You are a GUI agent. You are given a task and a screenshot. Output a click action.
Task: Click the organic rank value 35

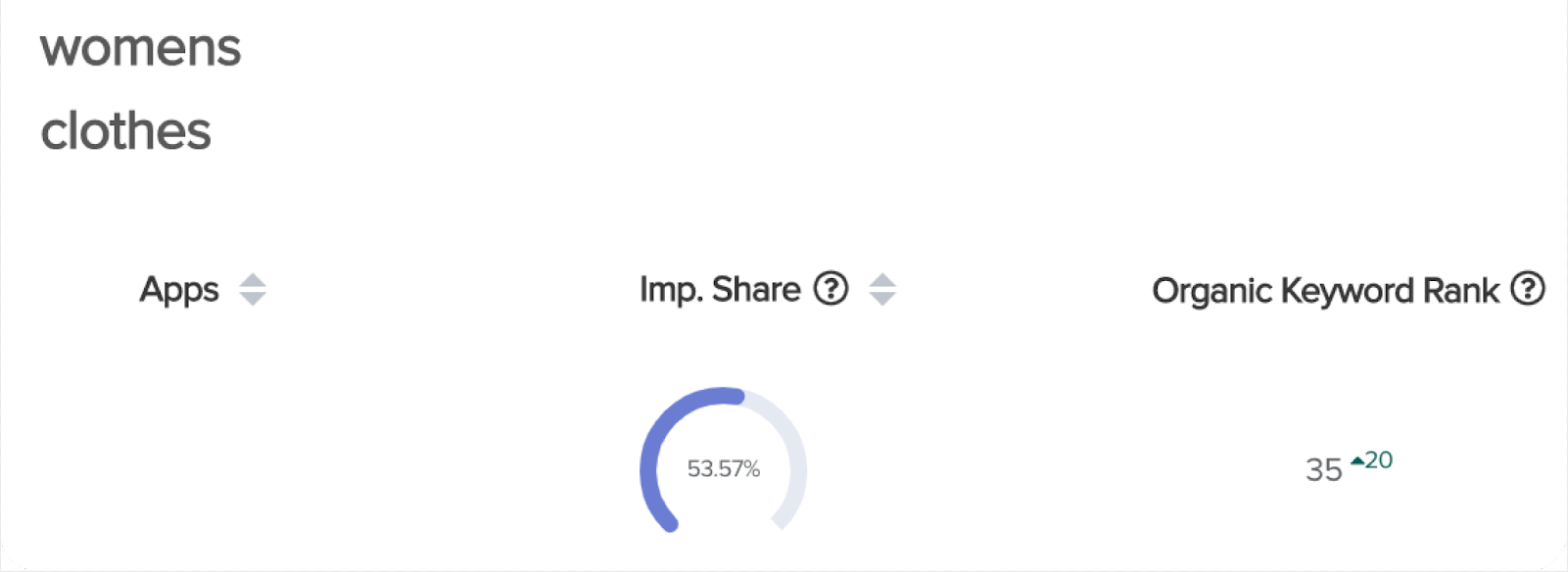coord(1324,470)
